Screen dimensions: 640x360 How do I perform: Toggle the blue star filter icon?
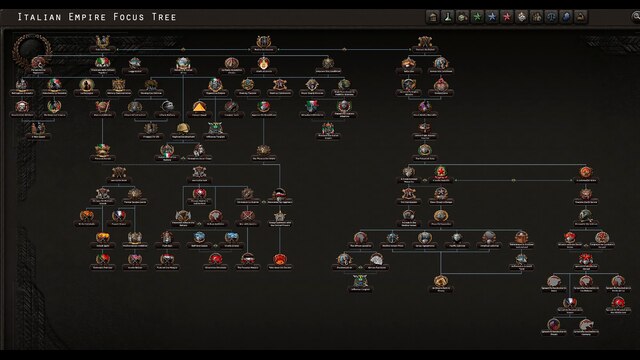pos(492,17)
